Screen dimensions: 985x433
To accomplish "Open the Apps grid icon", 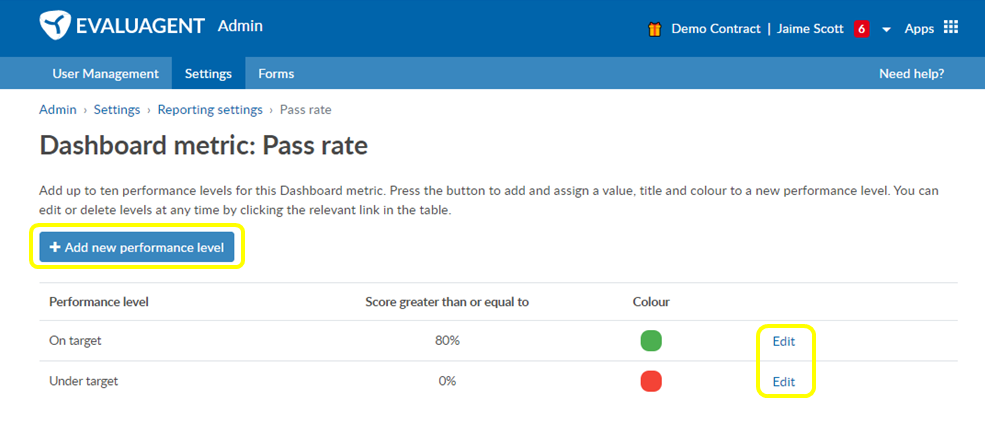I will (951, 28).
